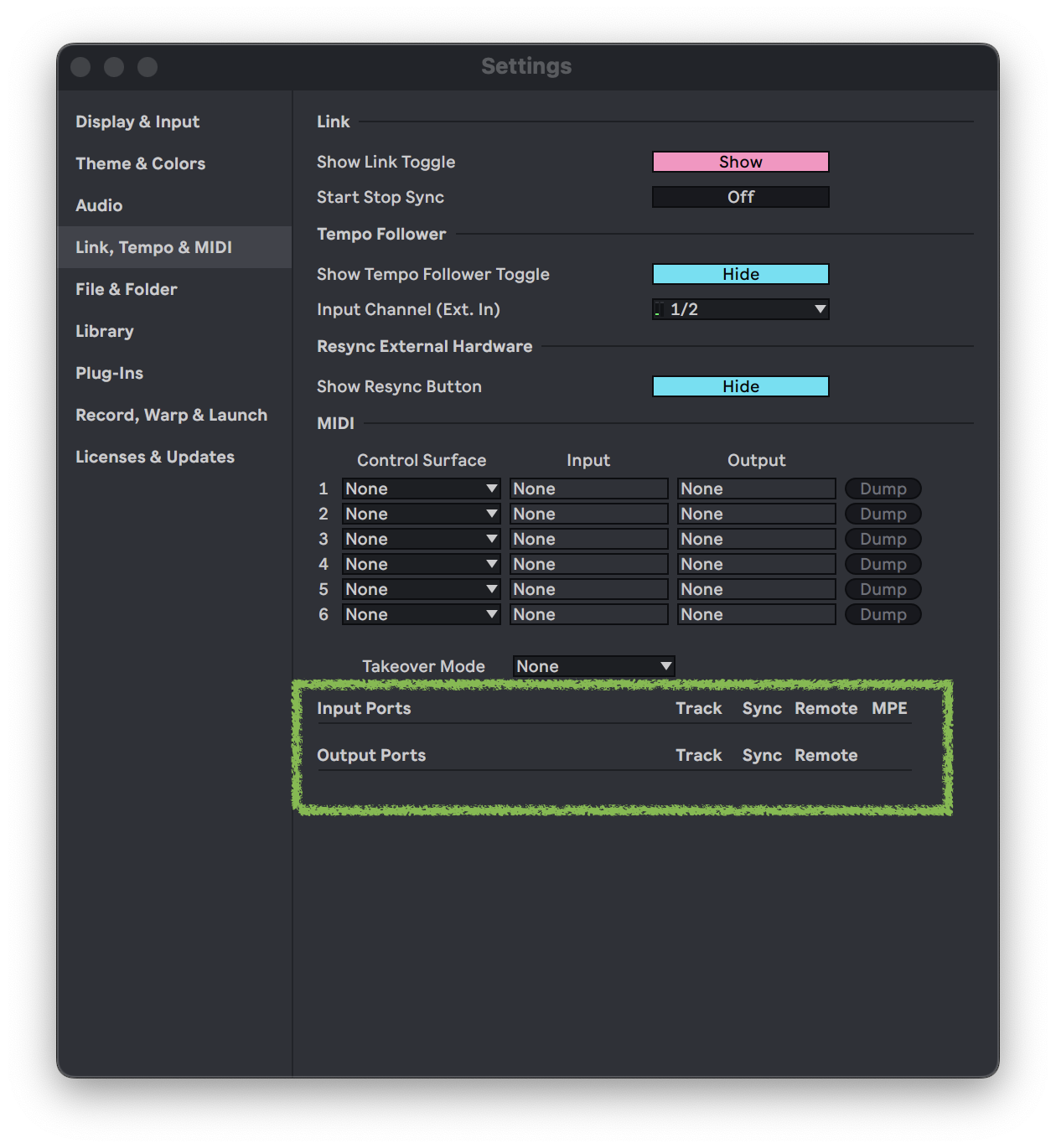Close the Settings window
The image size is (1056, 1148).
(x=80, y=67)
